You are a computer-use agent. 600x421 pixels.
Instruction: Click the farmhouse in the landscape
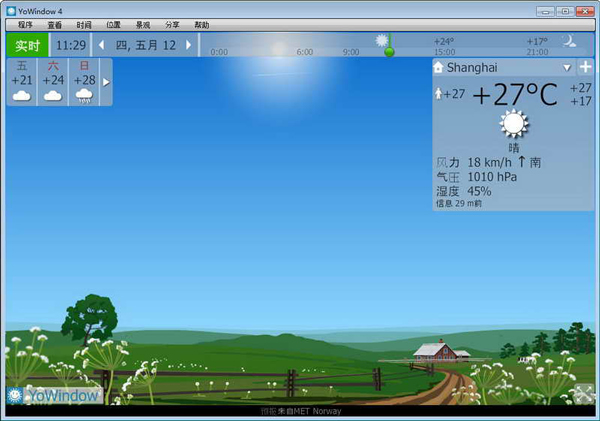[441, 351]
